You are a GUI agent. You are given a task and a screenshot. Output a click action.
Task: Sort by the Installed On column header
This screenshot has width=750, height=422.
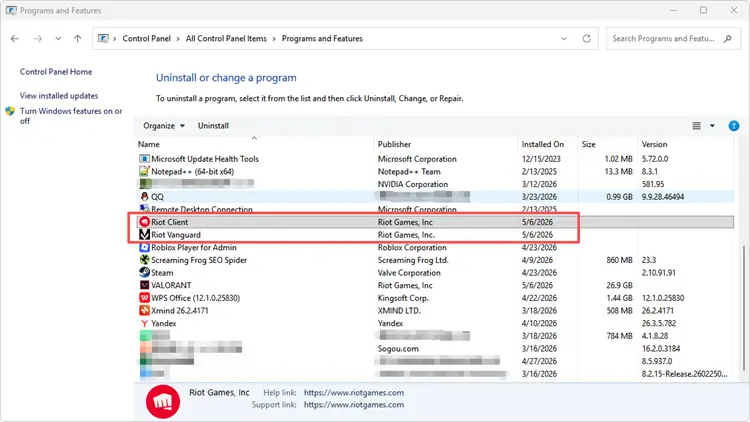(542, 144)
